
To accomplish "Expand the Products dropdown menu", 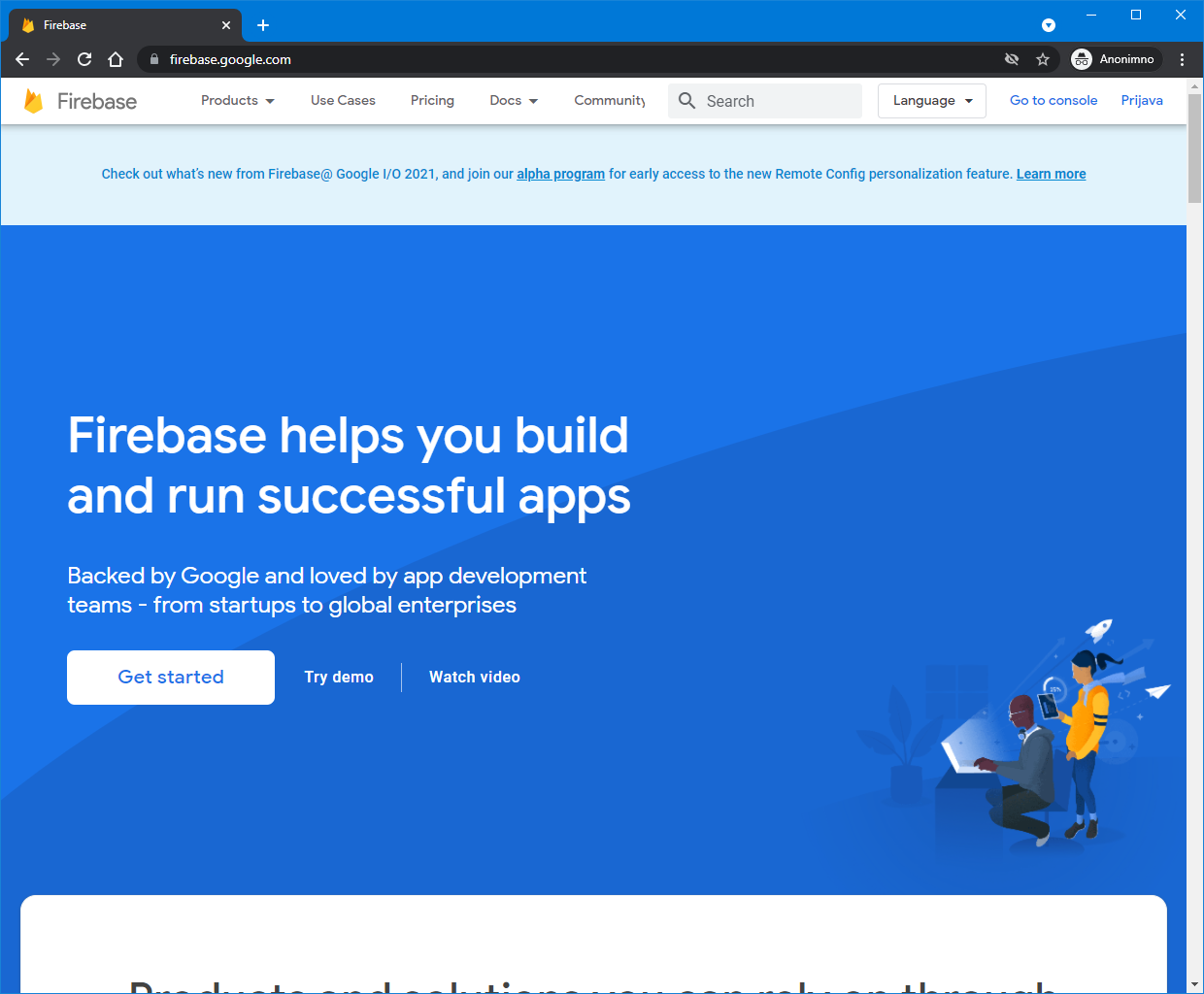I will pos(237,101).
